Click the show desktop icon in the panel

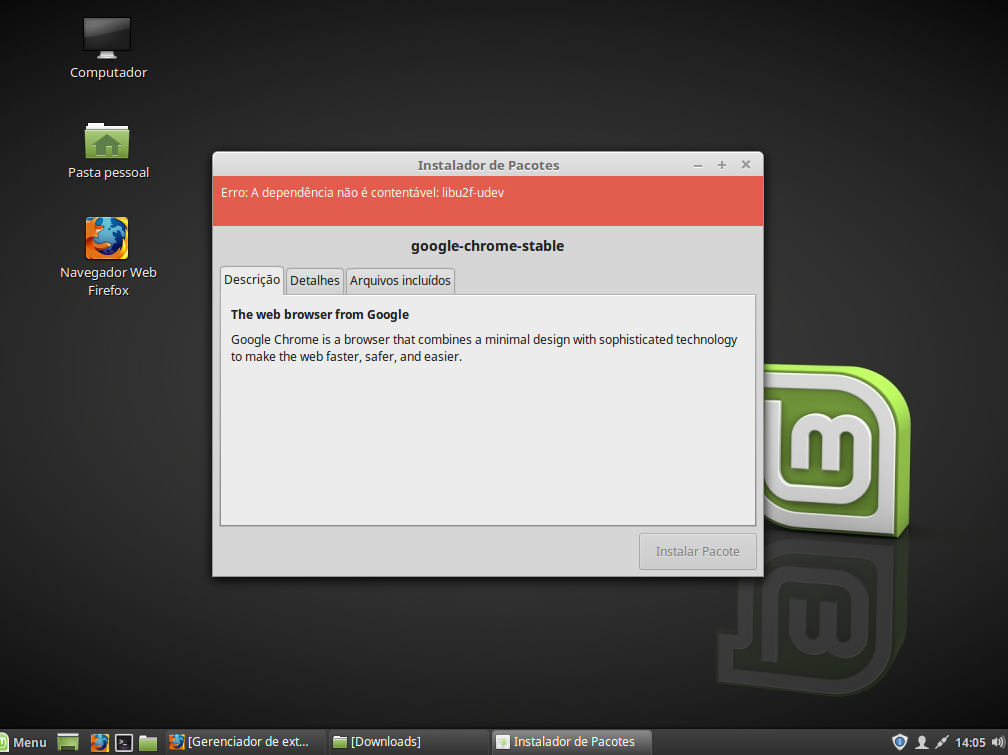[68, 742]
